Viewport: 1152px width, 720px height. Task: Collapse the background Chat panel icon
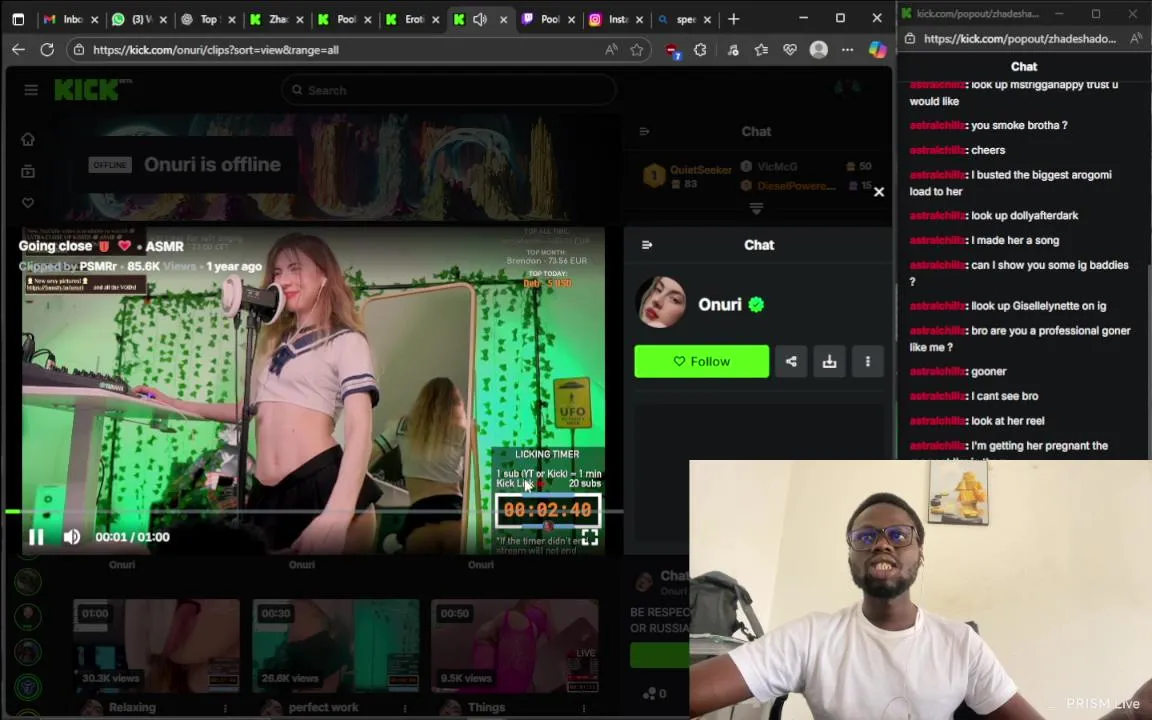pos(644,131)
